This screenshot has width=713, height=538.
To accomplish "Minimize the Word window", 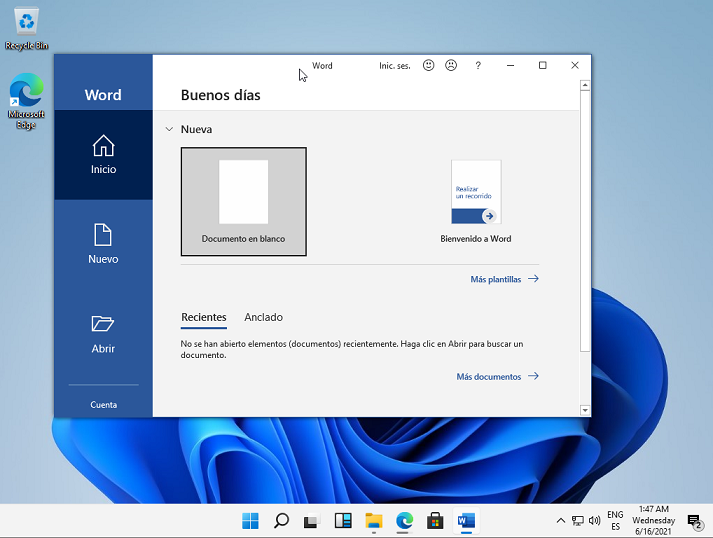I will pos(510,65).
